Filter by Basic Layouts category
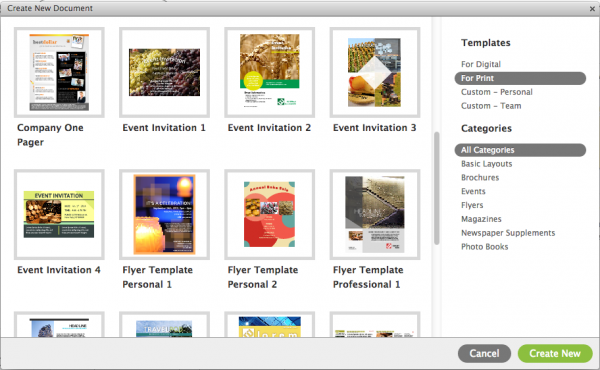Screen dimensions: 600x370 coord(486,164)
